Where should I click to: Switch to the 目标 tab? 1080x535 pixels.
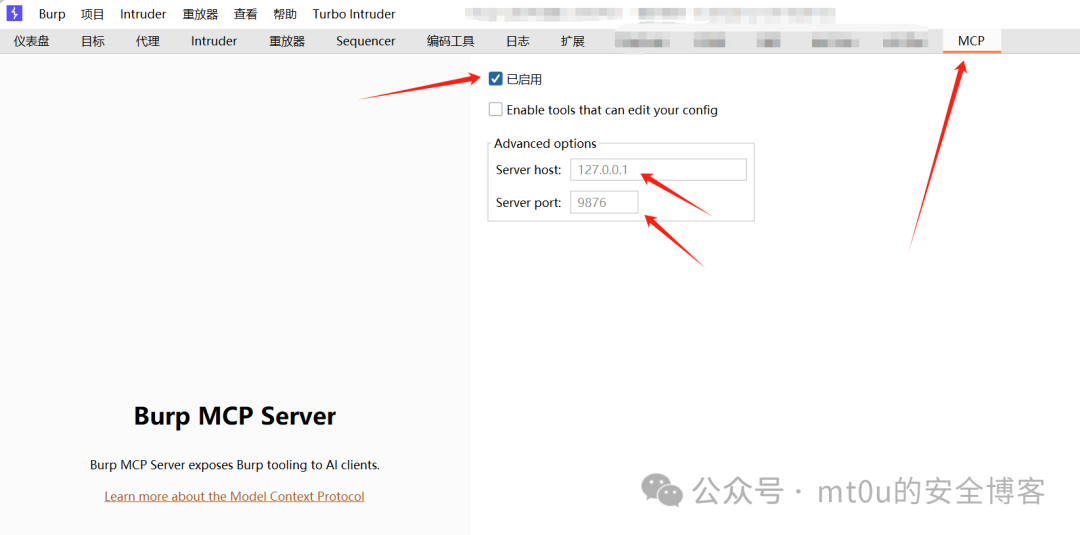tap(93, 41)
